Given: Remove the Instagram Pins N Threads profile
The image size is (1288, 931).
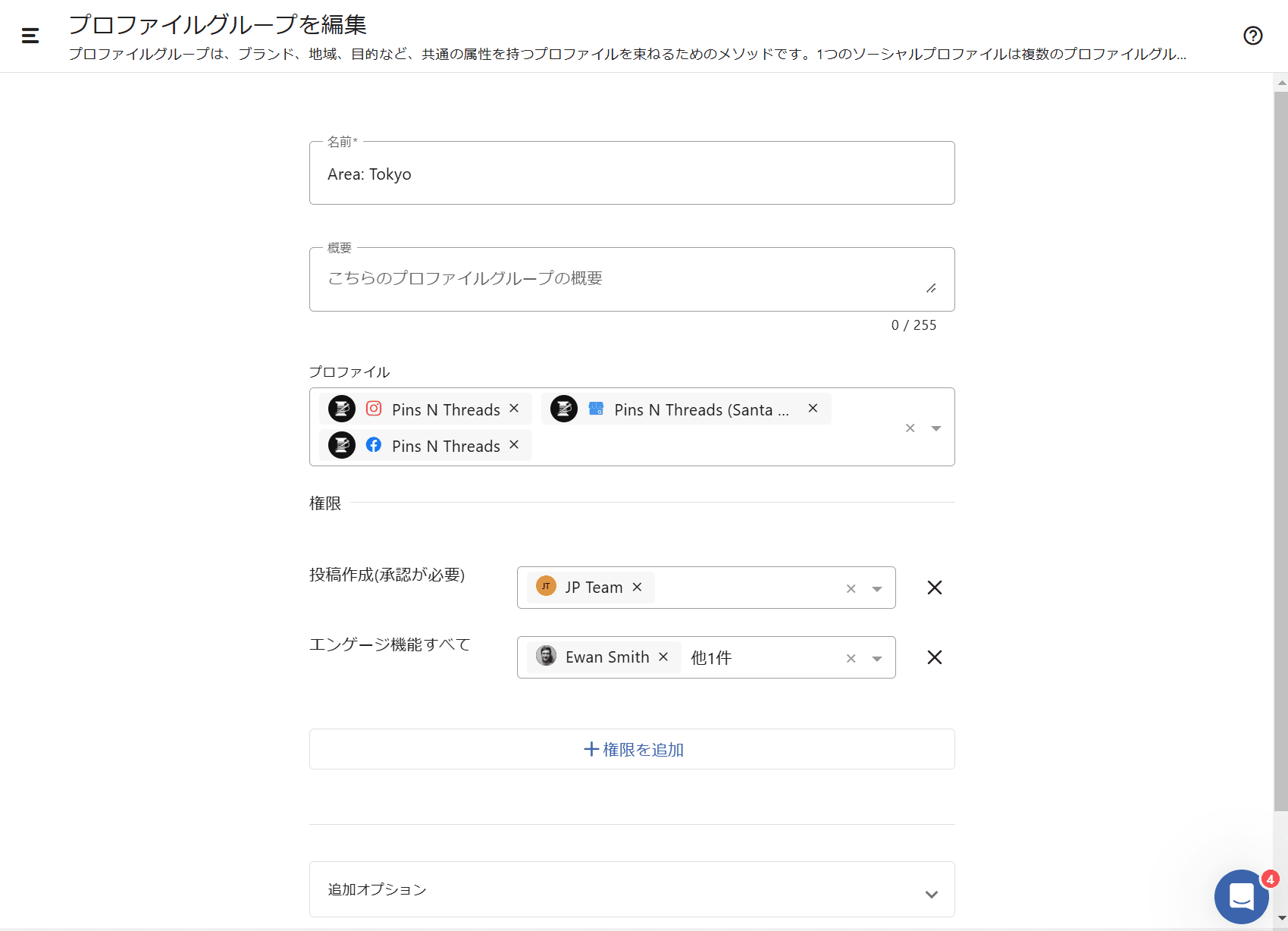Looking at the screenshot, I should 514,409.
